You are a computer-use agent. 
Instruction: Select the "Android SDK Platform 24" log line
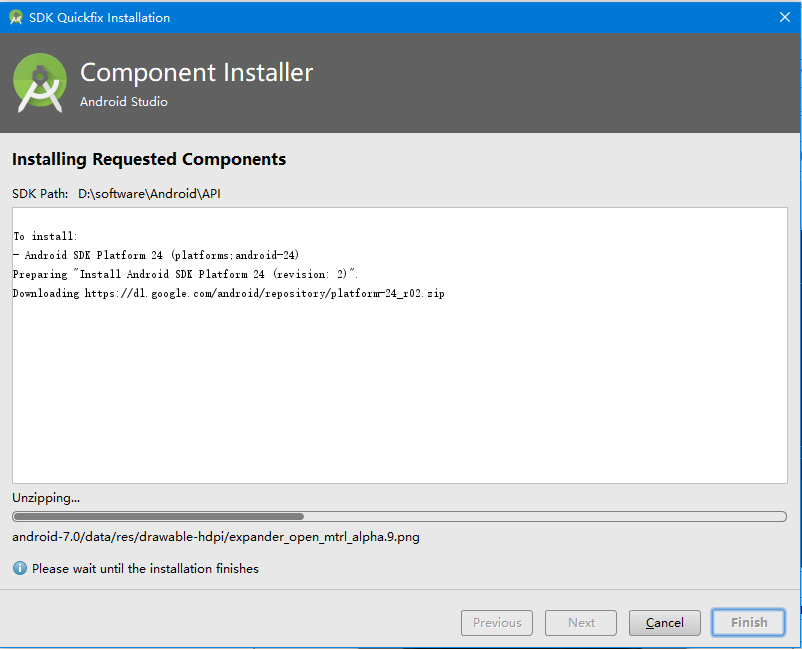point(156,255)
